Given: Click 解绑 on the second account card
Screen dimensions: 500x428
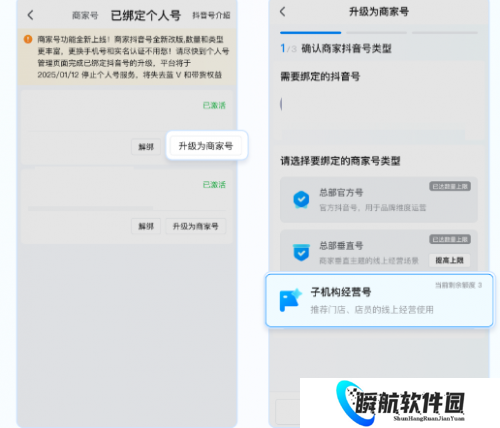Looking at the screenshot, I should pos(146,226).
